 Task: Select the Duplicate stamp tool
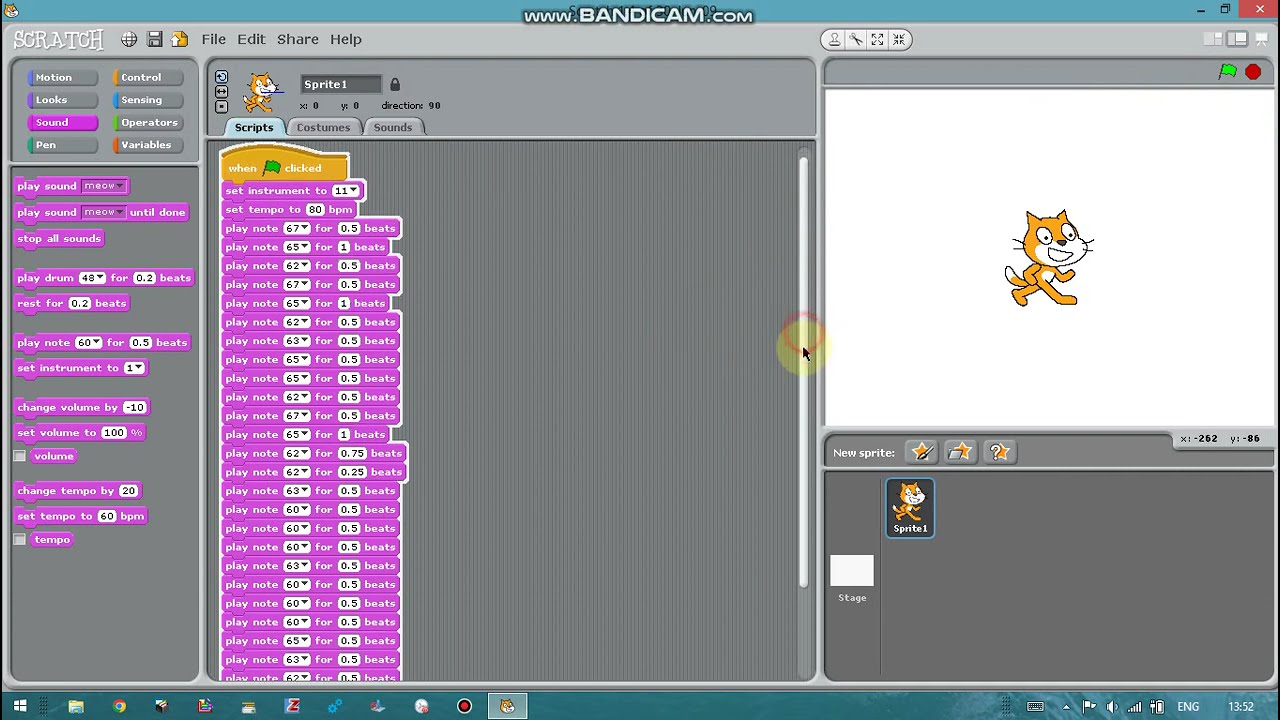(834, 39)
